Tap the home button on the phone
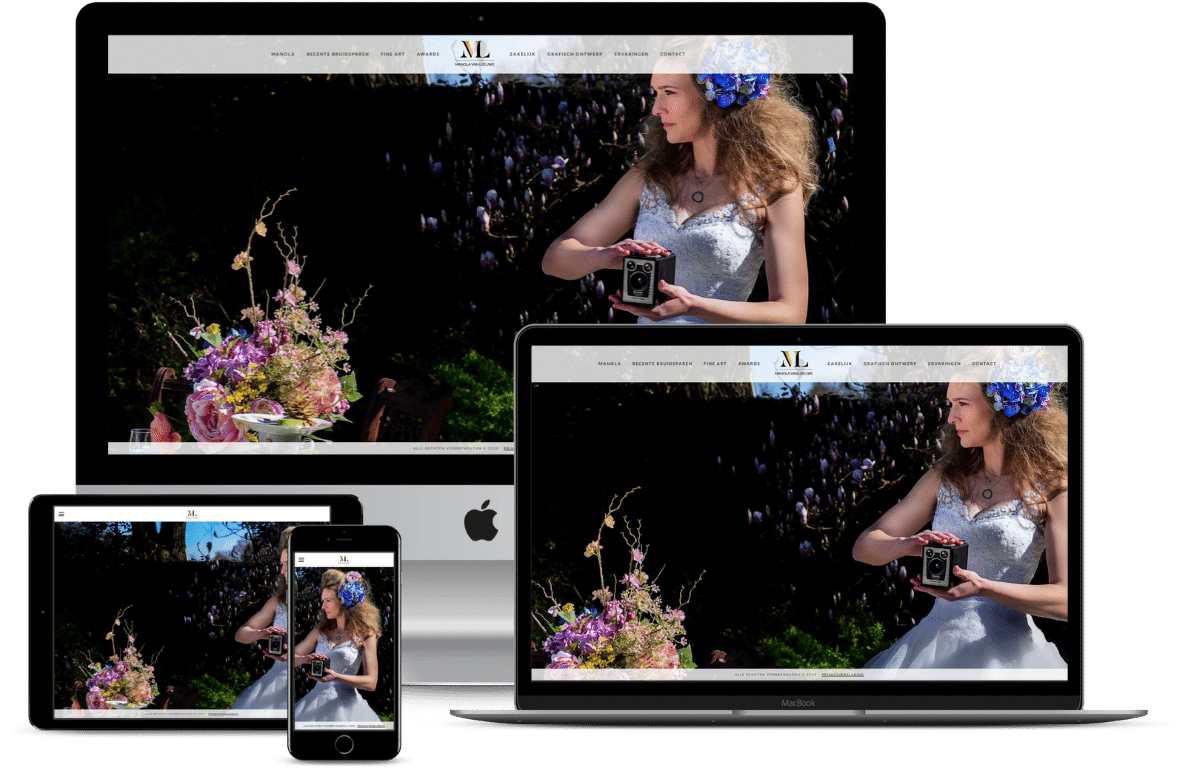1180x768 pixels. coord(345,744)
